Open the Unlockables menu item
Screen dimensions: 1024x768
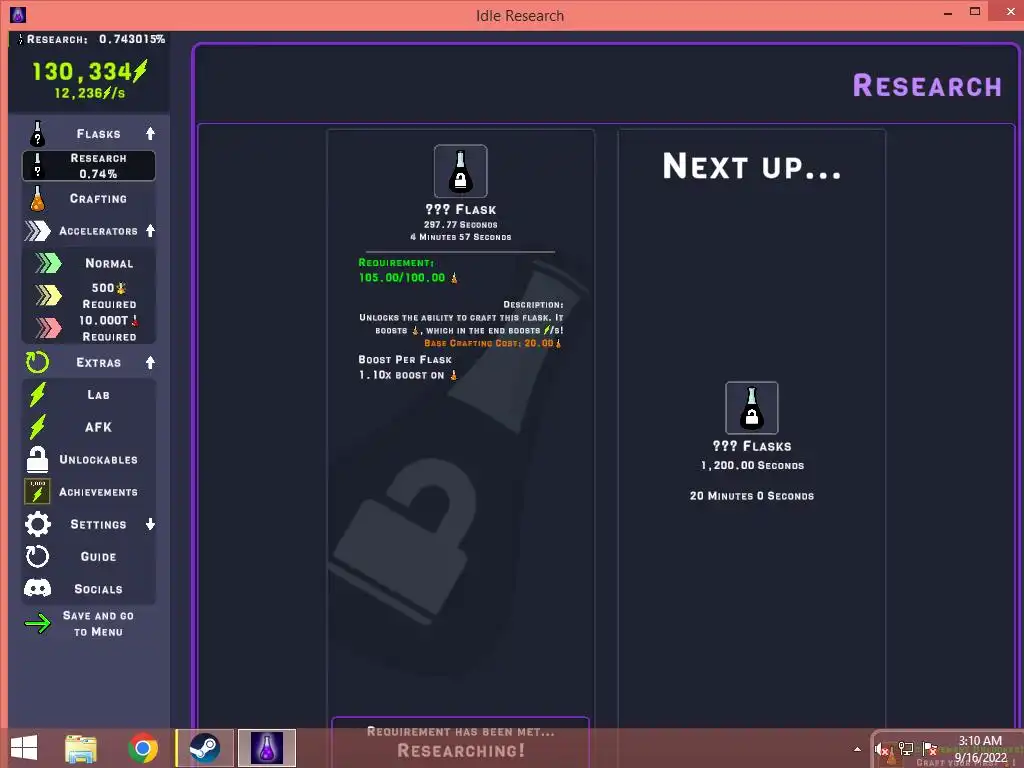click(x=98, y=460)
